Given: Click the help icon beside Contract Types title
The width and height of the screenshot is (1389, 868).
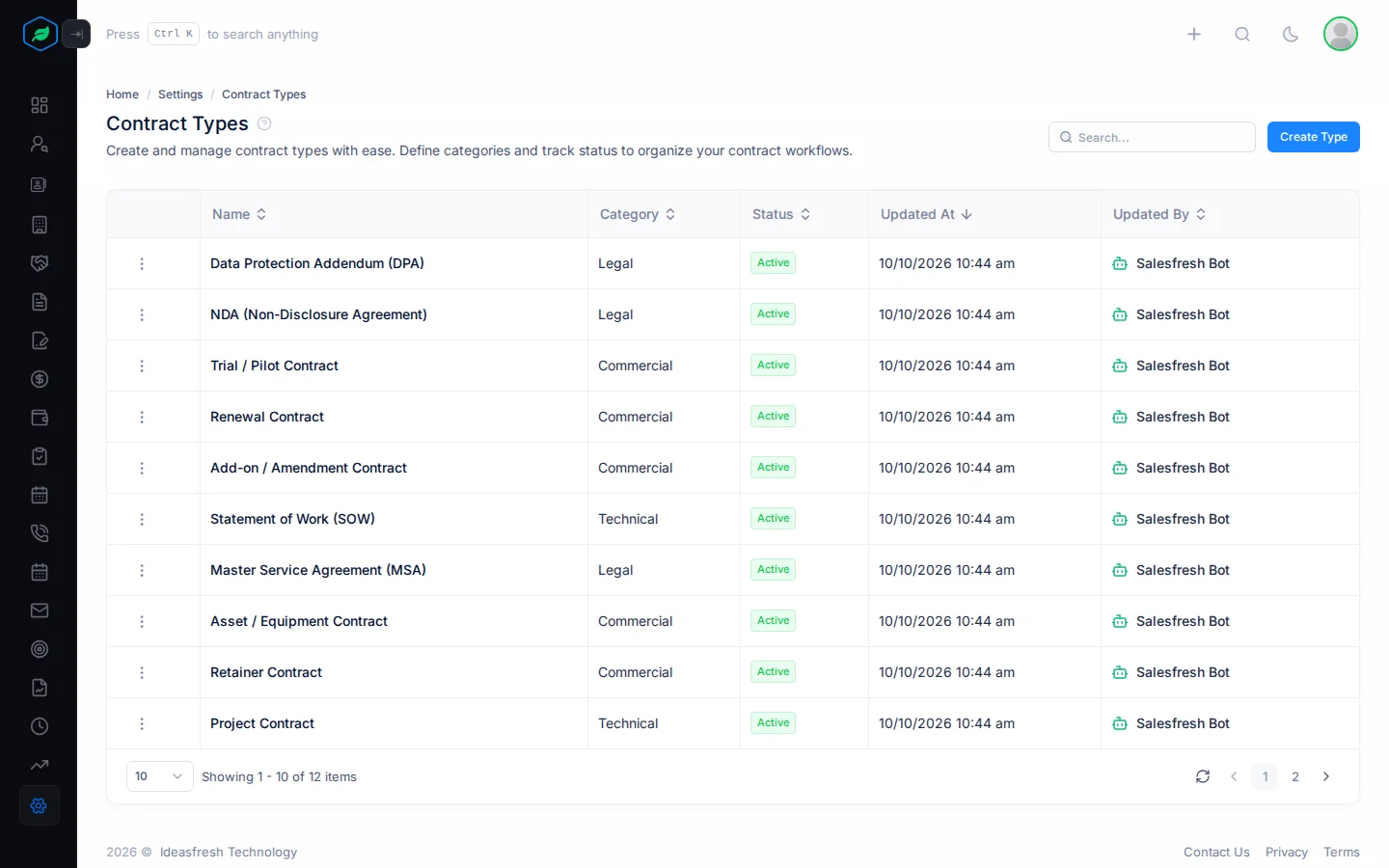Looking at the screenshot, I should coord(264,123).
